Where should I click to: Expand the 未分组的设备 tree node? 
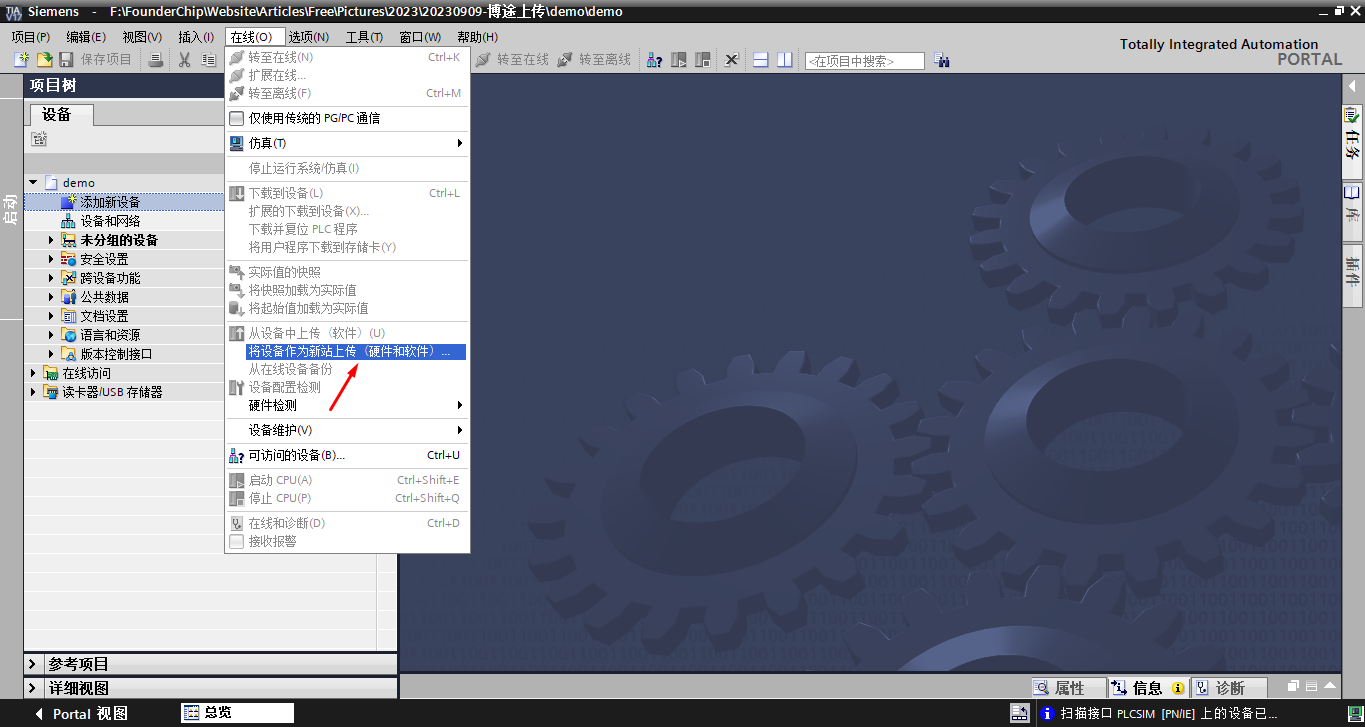(x=51, y=240)
